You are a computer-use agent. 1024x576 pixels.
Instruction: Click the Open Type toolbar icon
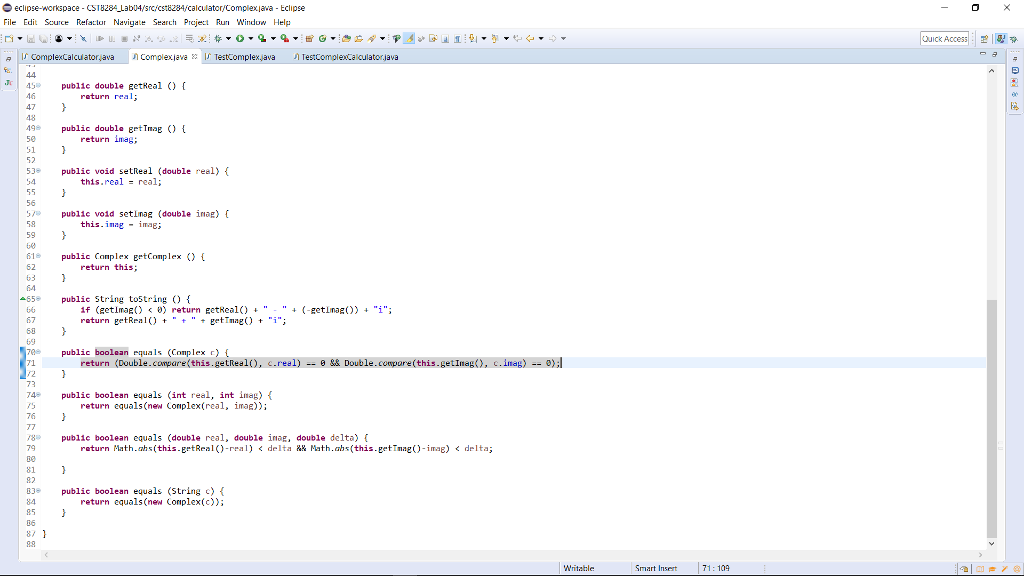(x=346, y=39)
